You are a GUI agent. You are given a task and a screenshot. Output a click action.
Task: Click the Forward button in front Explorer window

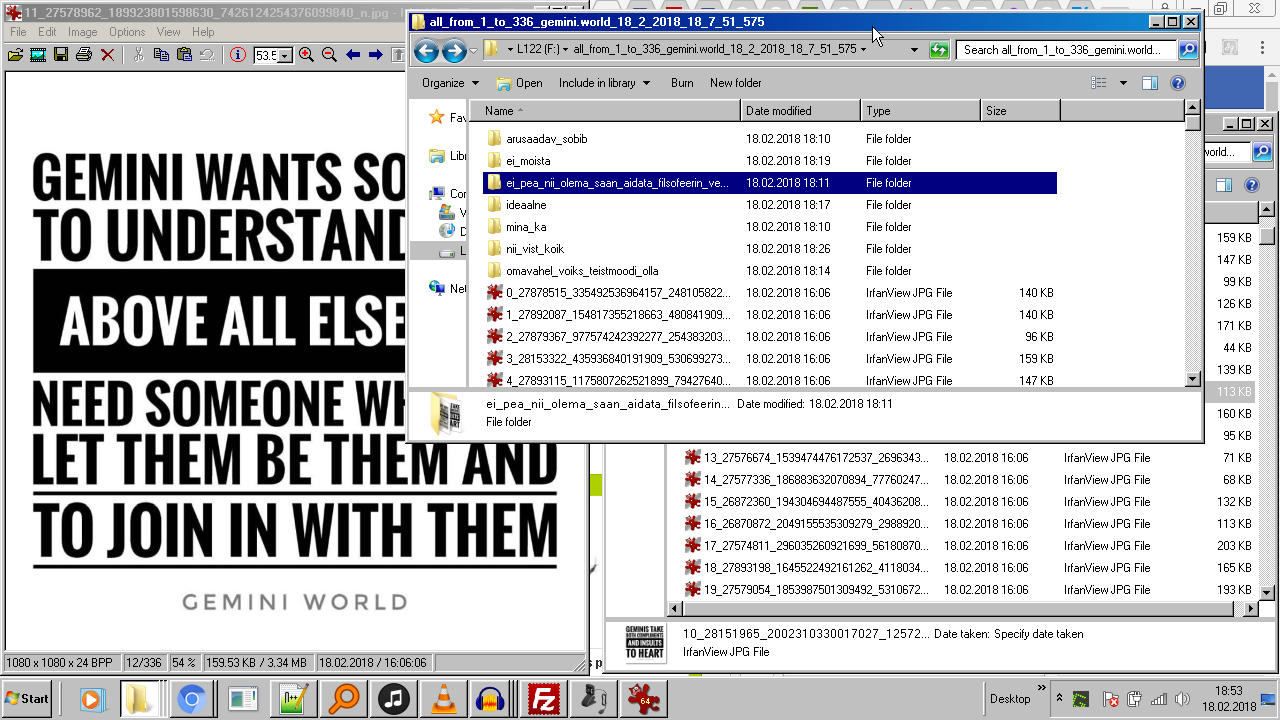[x=454, y=50]
